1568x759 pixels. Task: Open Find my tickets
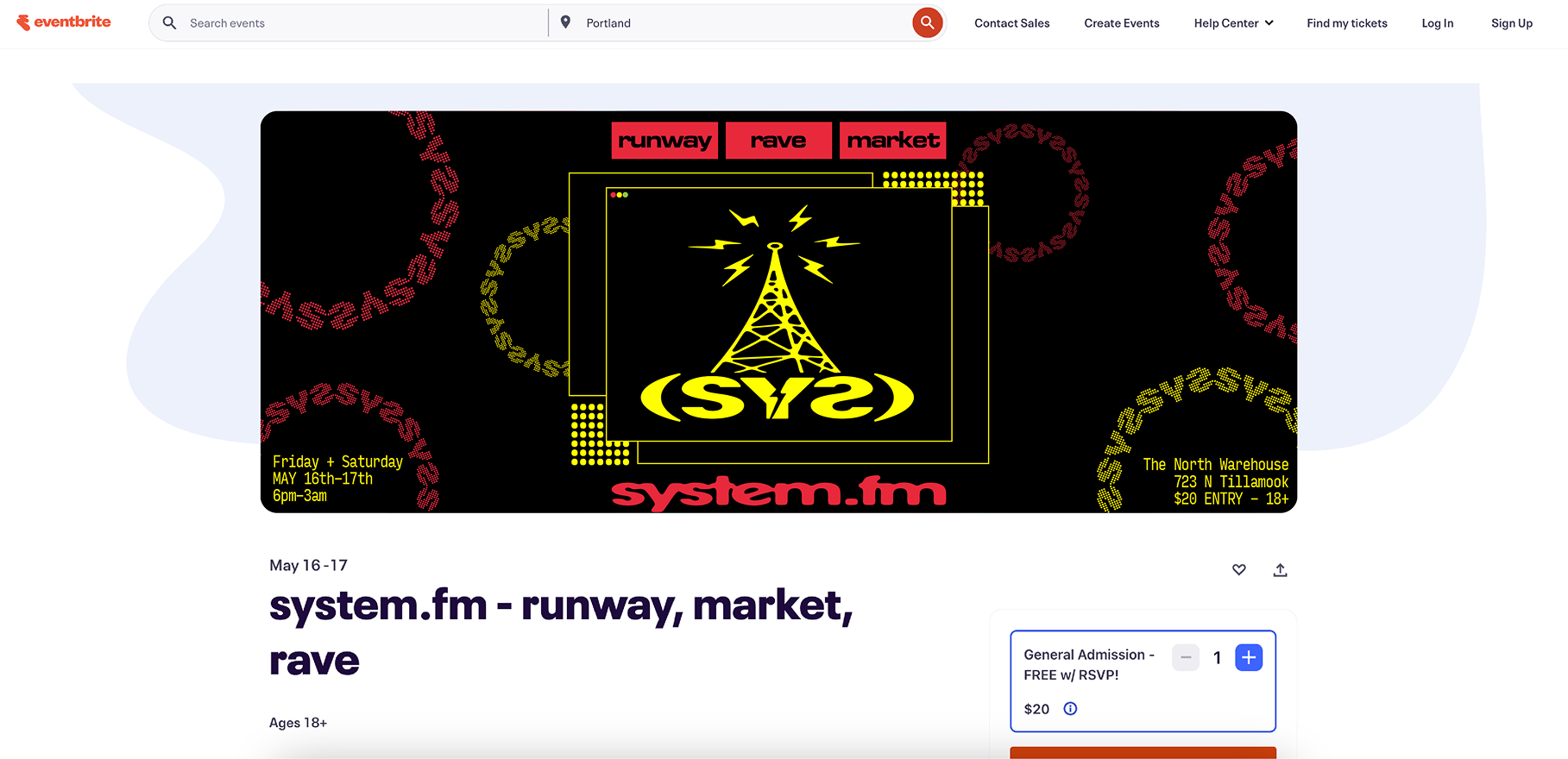(1347, 23)
